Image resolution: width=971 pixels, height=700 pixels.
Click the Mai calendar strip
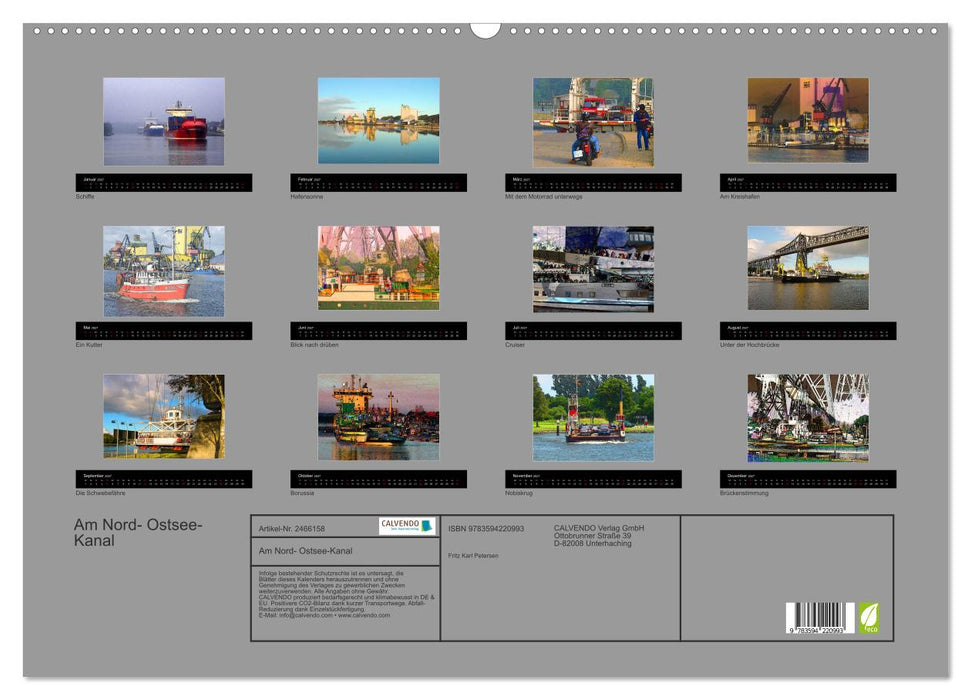click(x=164, y=331)
